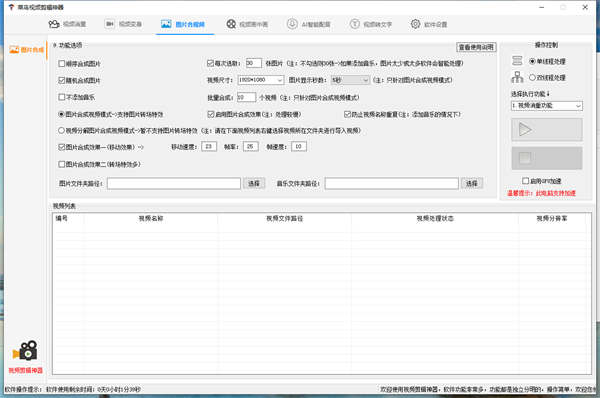Click the microphone icon of AI智能配音 tab

[x=292, y=24]
